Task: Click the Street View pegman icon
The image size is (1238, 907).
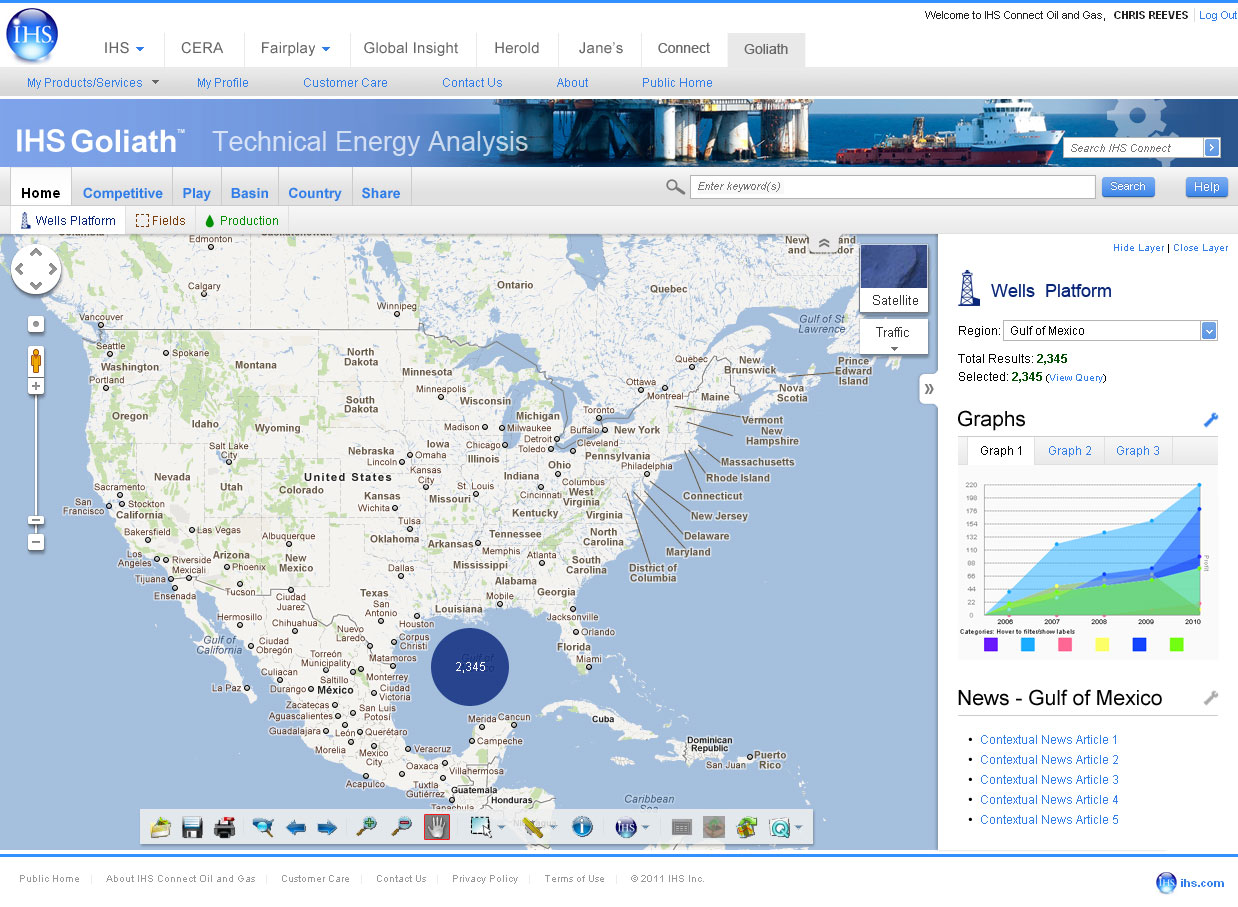Action: coord(36,361)
